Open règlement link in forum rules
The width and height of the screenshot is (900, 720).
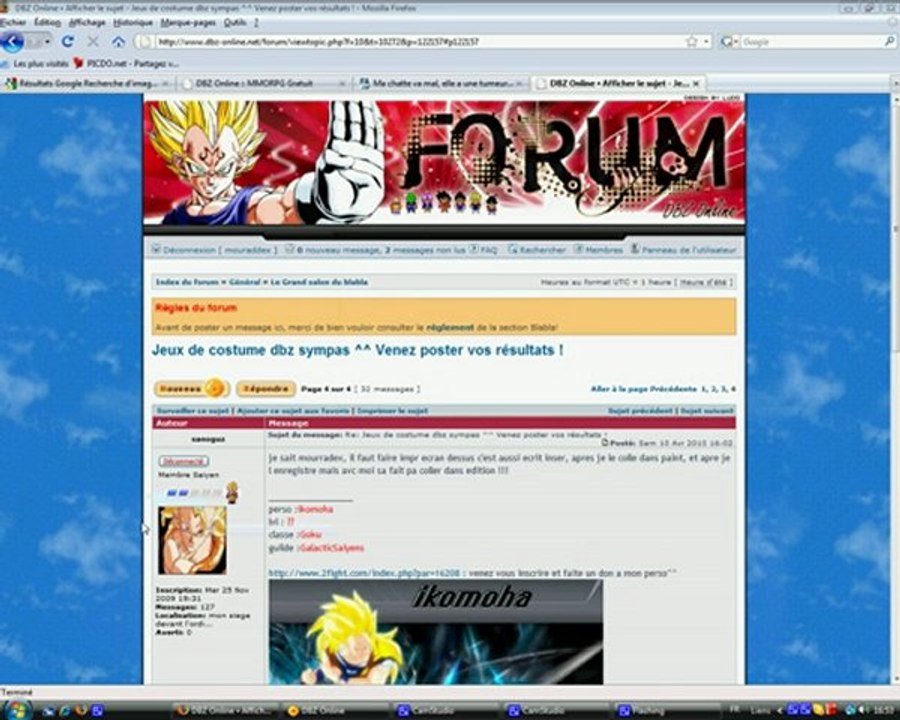pyautogui.click(x=450, y=327)
